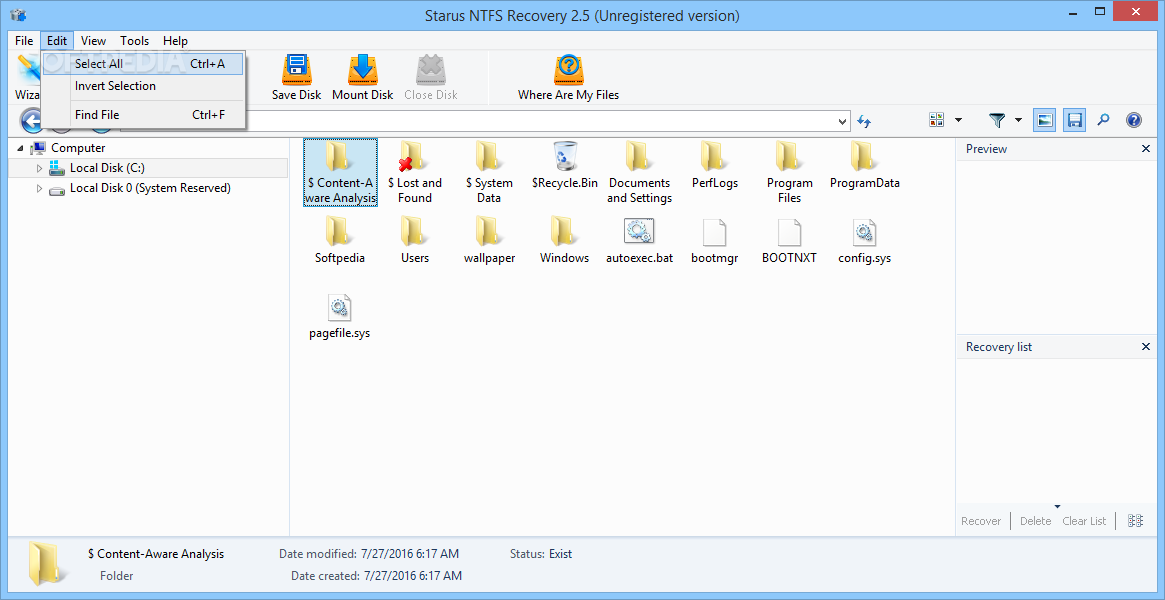Screen dimensions: 1165x600
Task: Click the small arrow above Delete
Action: pos(1058,506)
